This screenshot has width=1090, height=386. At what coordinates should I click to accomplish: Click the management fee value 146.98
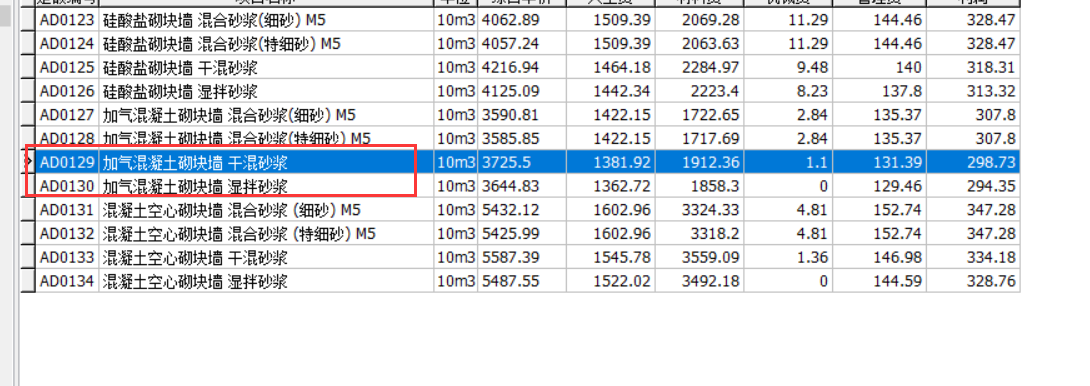point(897,257)
